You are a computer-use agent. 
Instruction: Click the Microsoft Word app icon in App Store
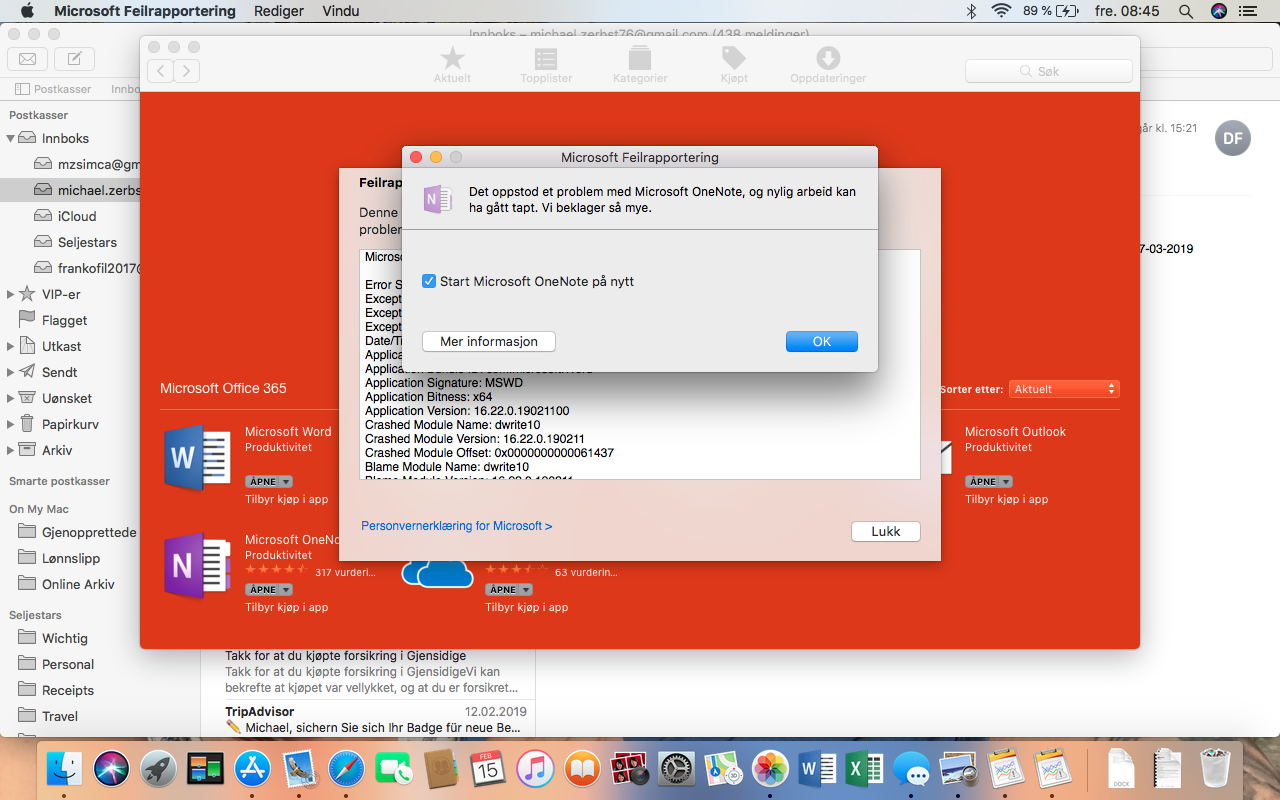pos(197,458)
